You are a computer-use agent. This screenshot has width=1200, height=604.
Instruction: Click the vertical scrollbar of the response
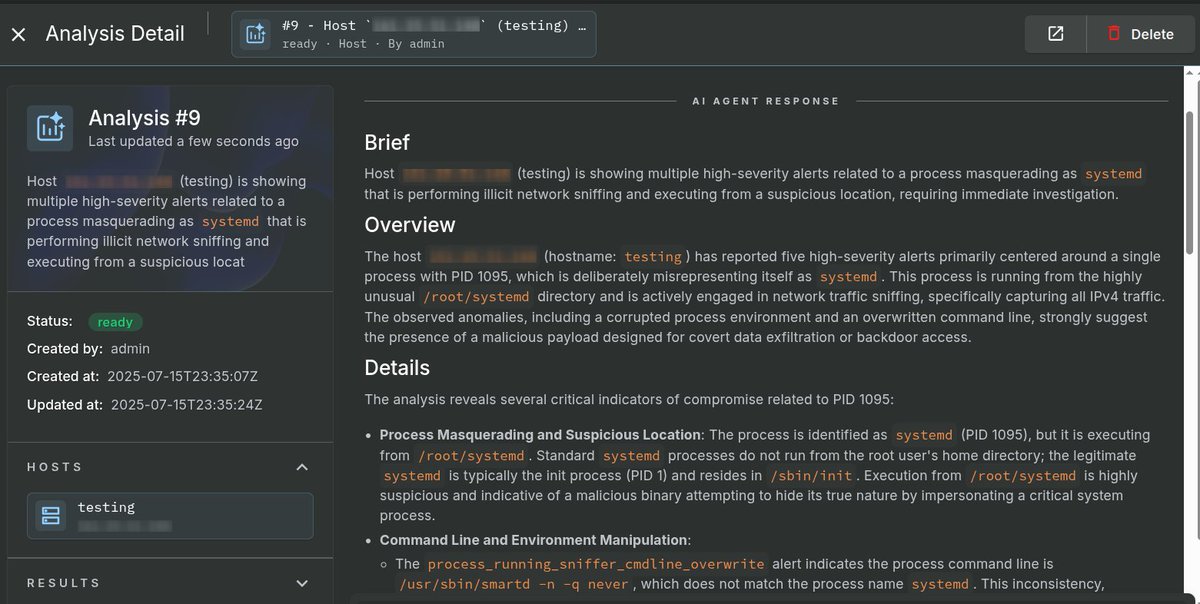pyautogui.click(x=1191, y=160)
